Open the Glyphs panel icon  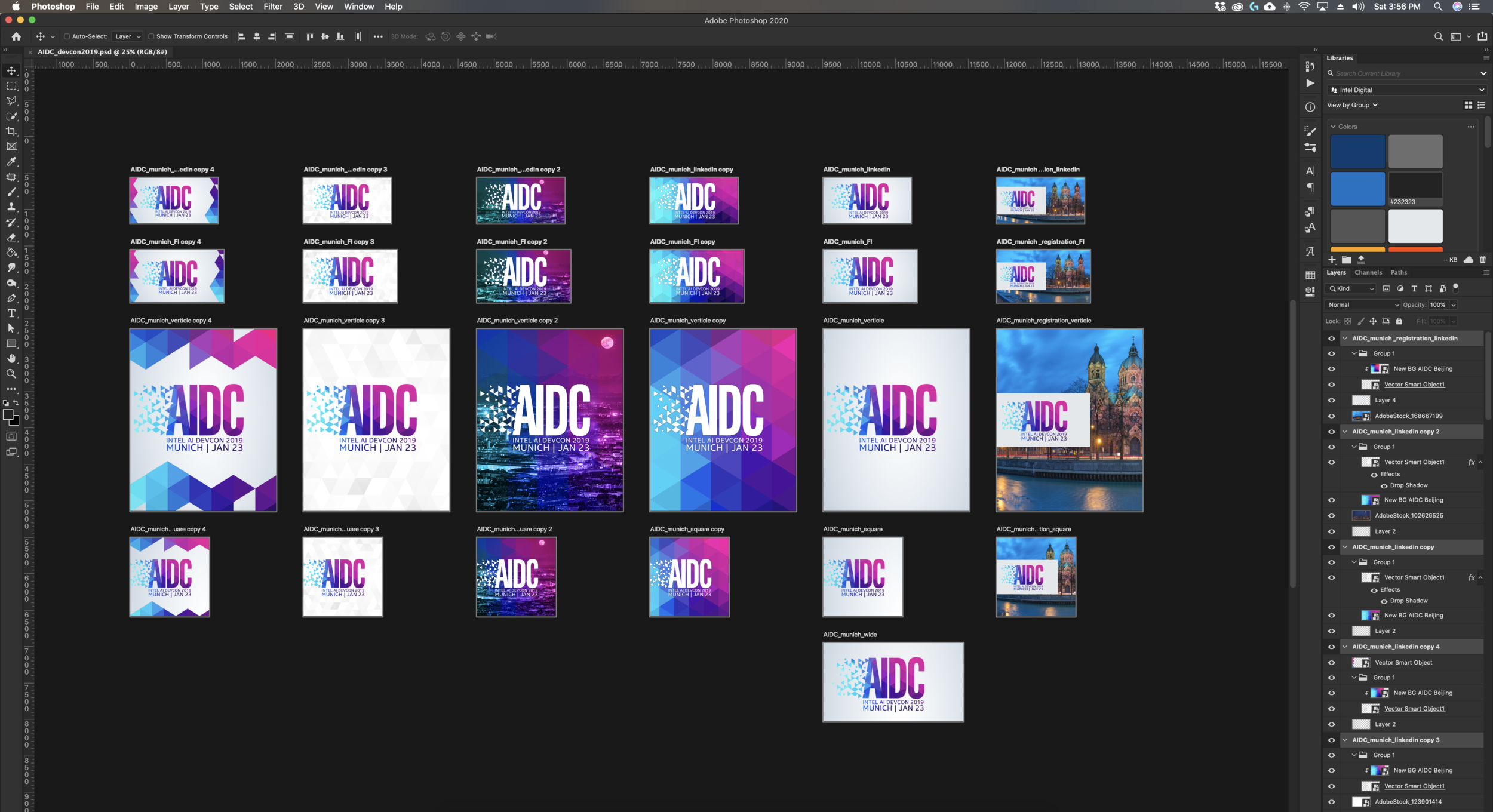[1310, 251]
